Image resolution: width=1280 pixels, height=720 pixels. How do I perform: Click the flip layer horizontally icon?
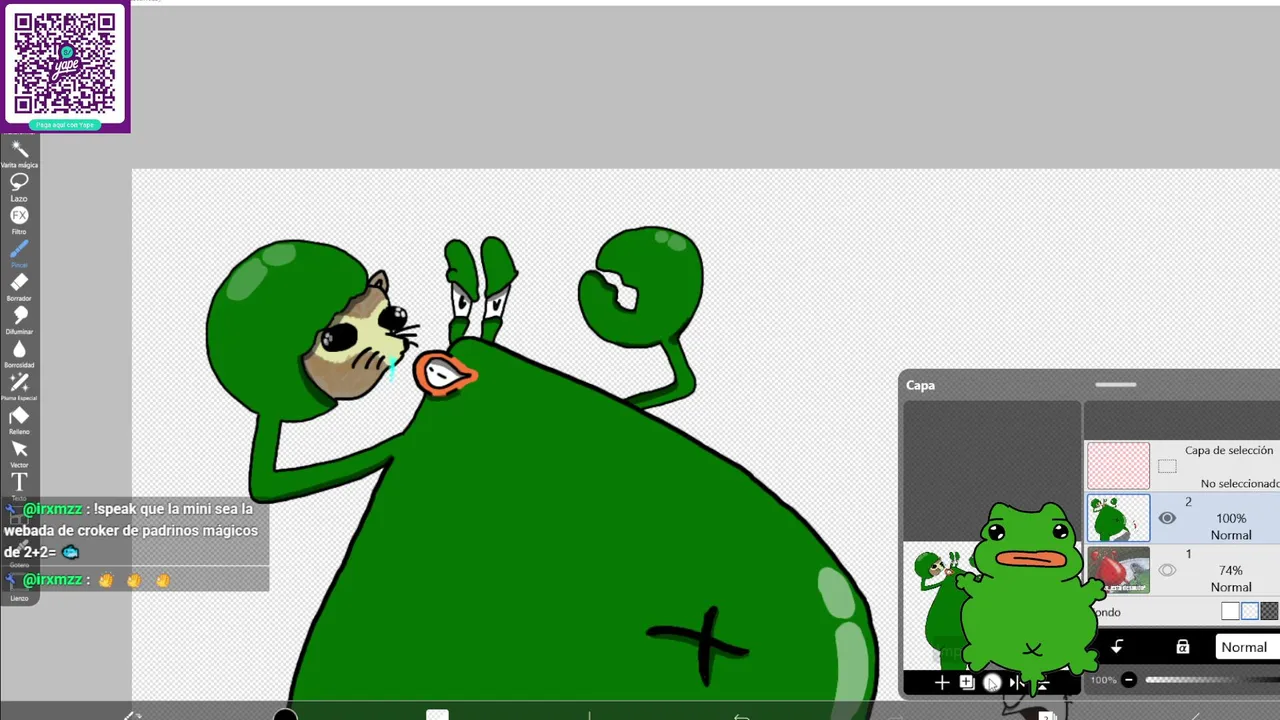tap(1016, 683)
